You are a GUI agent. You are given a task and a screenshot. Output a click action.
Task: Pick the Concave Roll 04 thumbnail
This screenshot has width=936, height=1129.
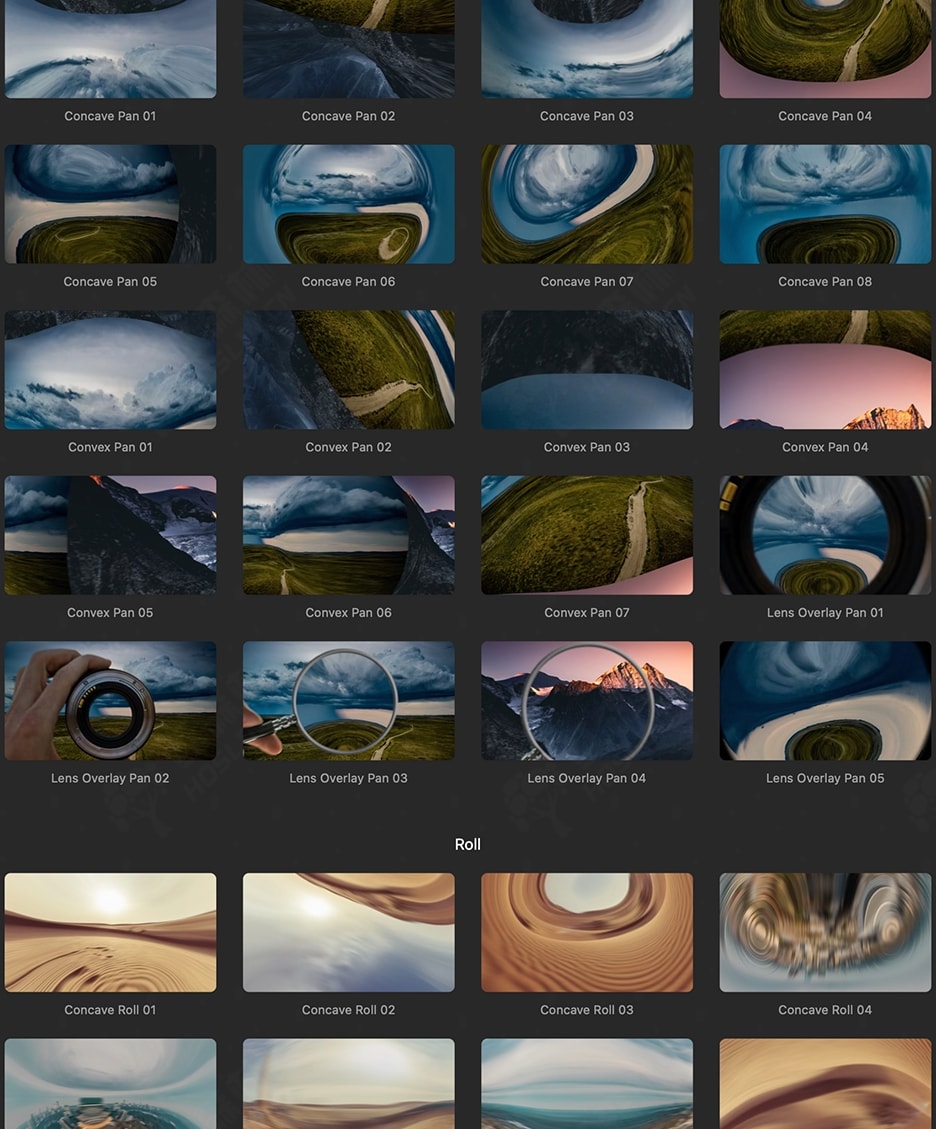click(x=825, y=932)
